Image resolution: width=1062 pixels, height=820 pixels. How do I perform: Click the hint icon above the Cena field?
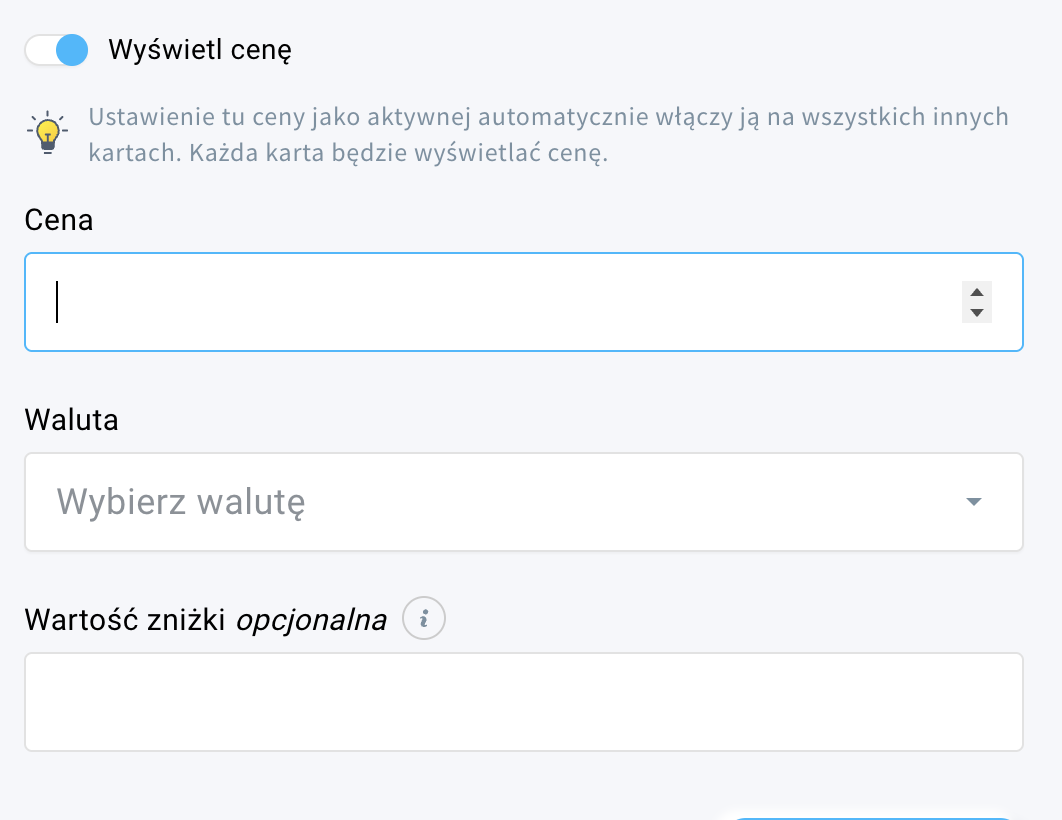45,131
